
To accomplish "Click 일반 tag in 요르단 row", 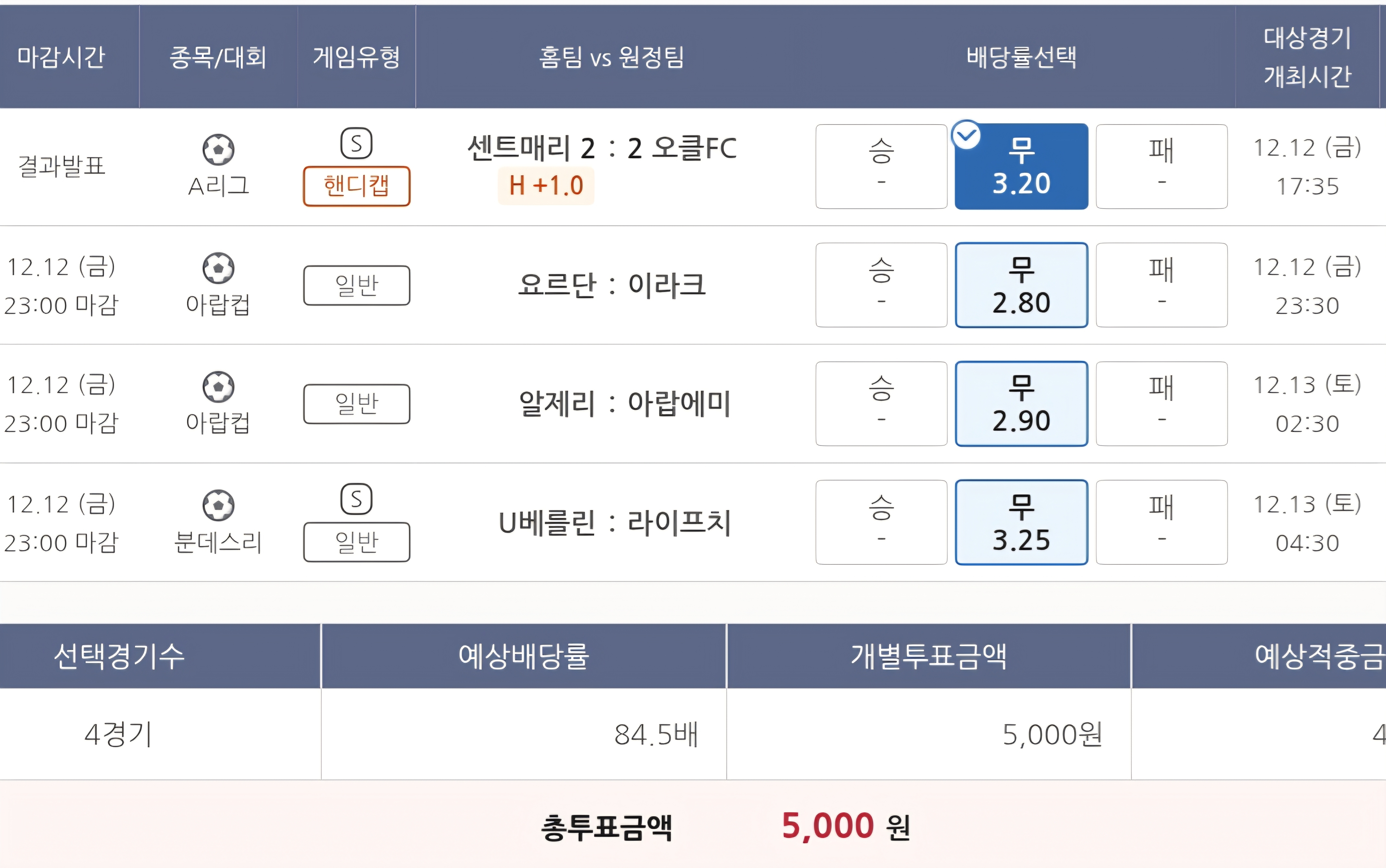I will click(x=357, y=285).
